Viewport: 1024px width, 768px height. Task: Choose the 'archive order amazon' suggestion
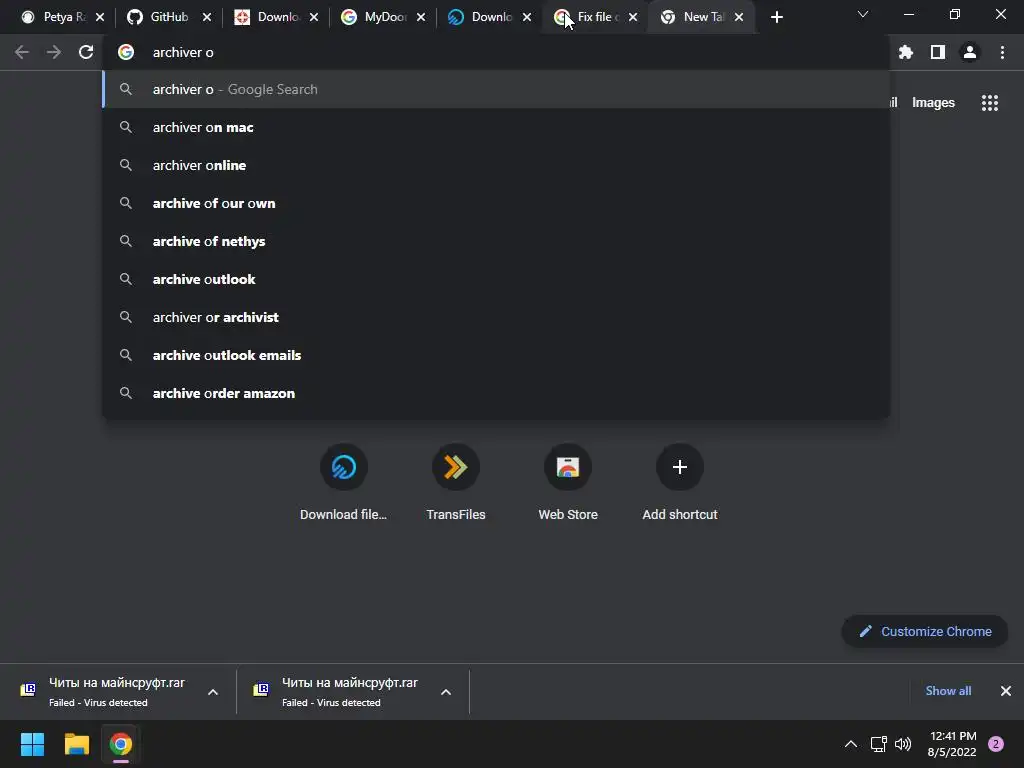(x=496, y=393)
